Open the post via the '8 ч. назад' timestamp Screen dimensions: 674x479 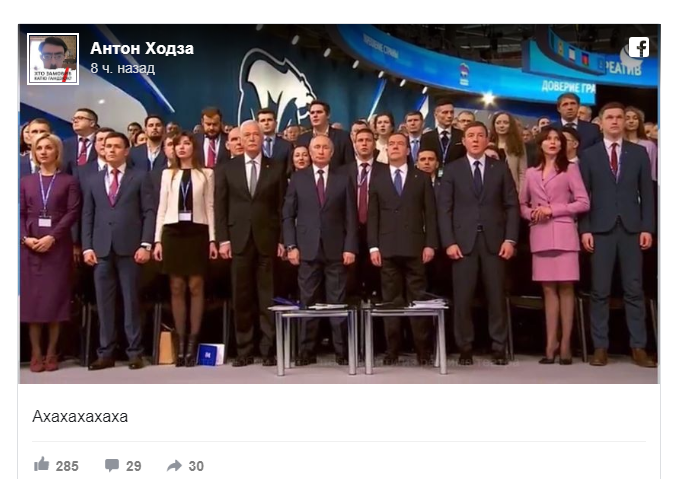tap(123, 68)
